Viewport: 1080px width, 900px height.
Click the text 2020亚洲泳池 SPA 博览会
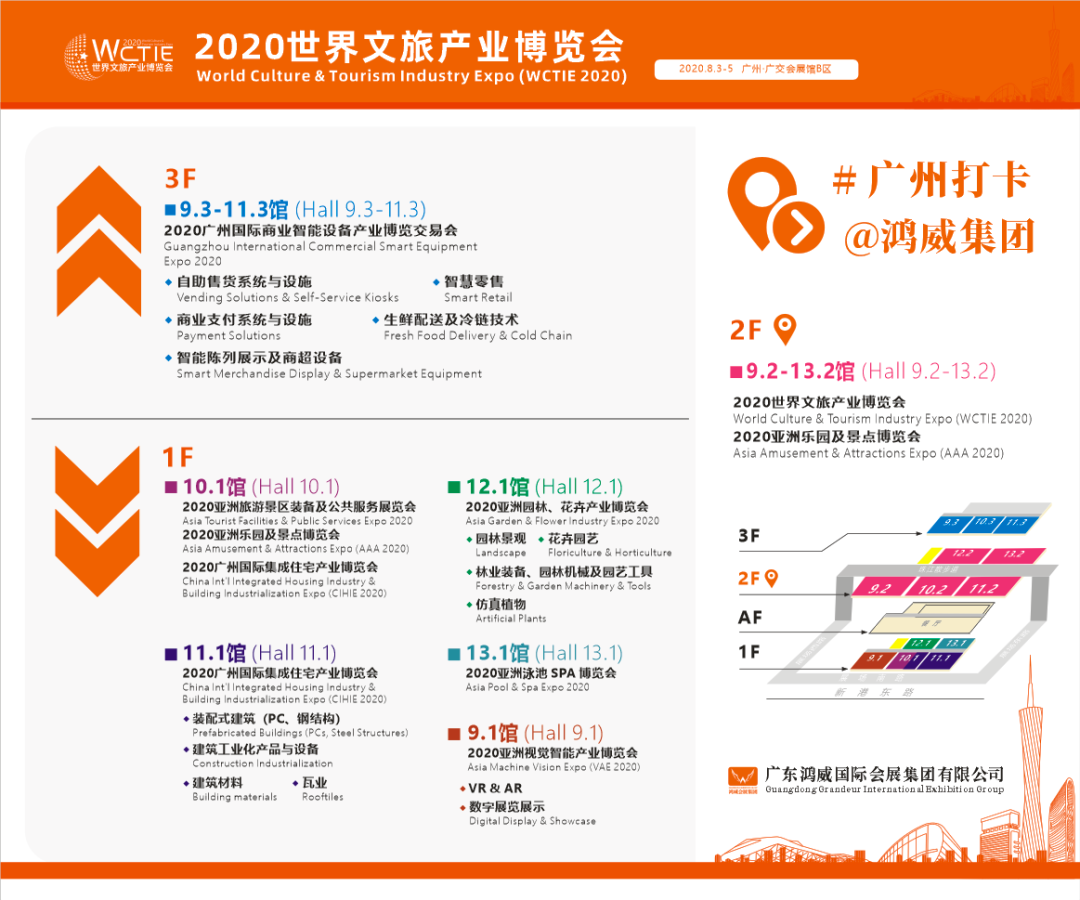pyautogui.click(x=541, y=673)
